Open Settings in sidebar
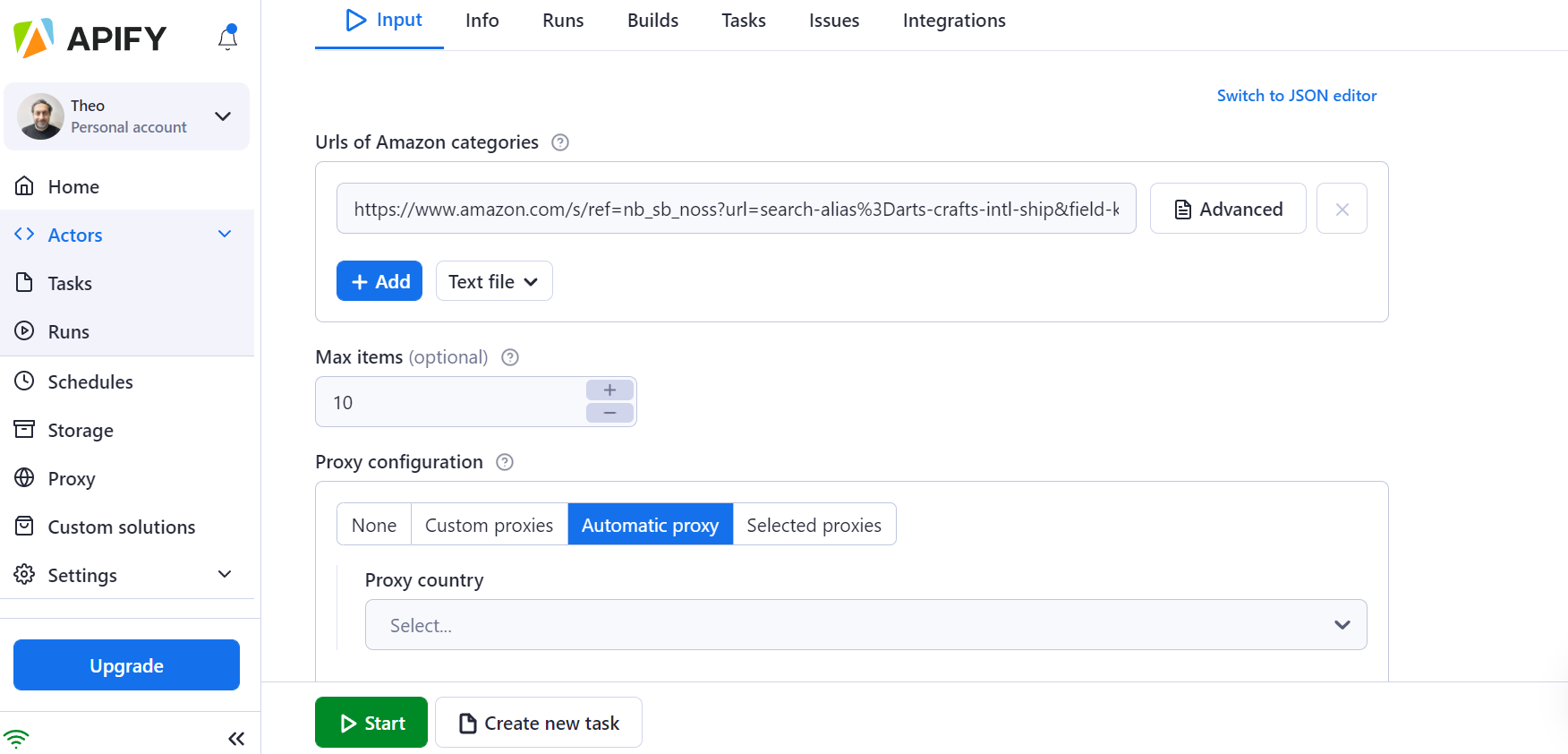The width and height of the screenshot is (1568, 754). [127, 575]
